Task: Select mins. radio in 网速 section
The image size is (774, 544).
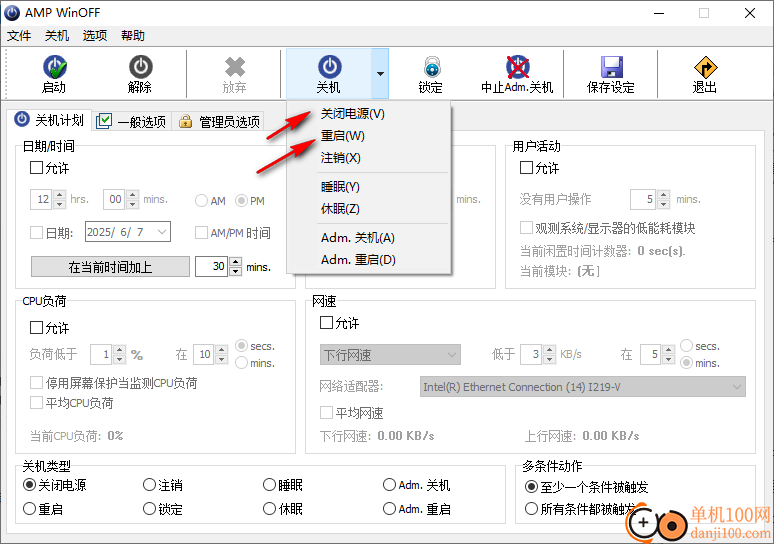Action: [687, 363]
